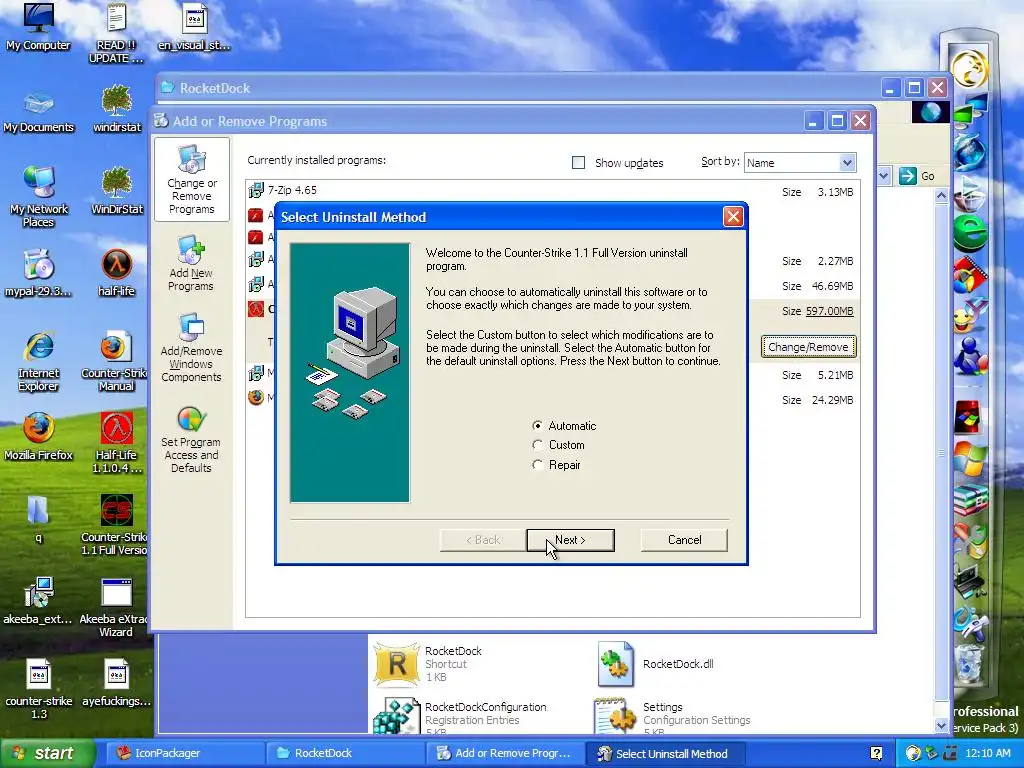Open the mypal-29.3 desktop icon
The image size is (1024, 768).
(39, 273)
